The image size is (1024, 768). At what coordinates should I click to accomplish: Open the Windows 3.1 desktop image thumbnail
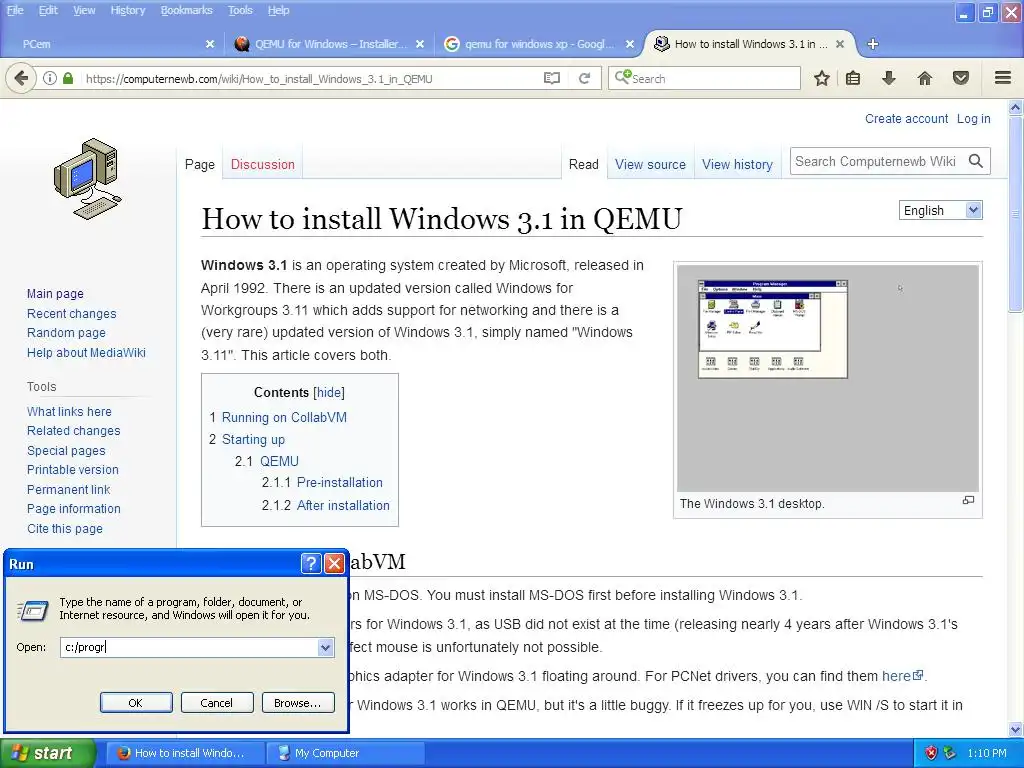[x=827, y=377]
